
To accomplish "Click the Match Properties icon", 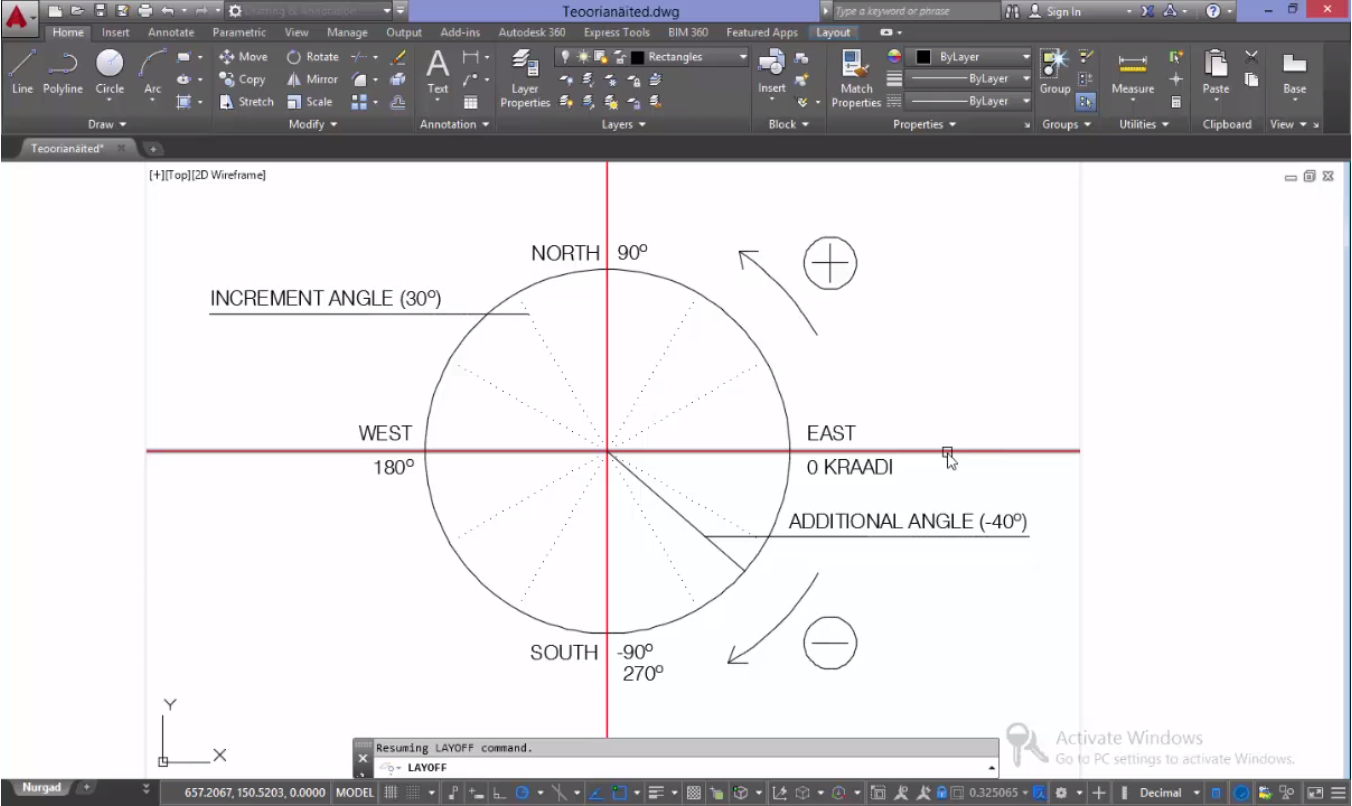I will click(855, 78).
